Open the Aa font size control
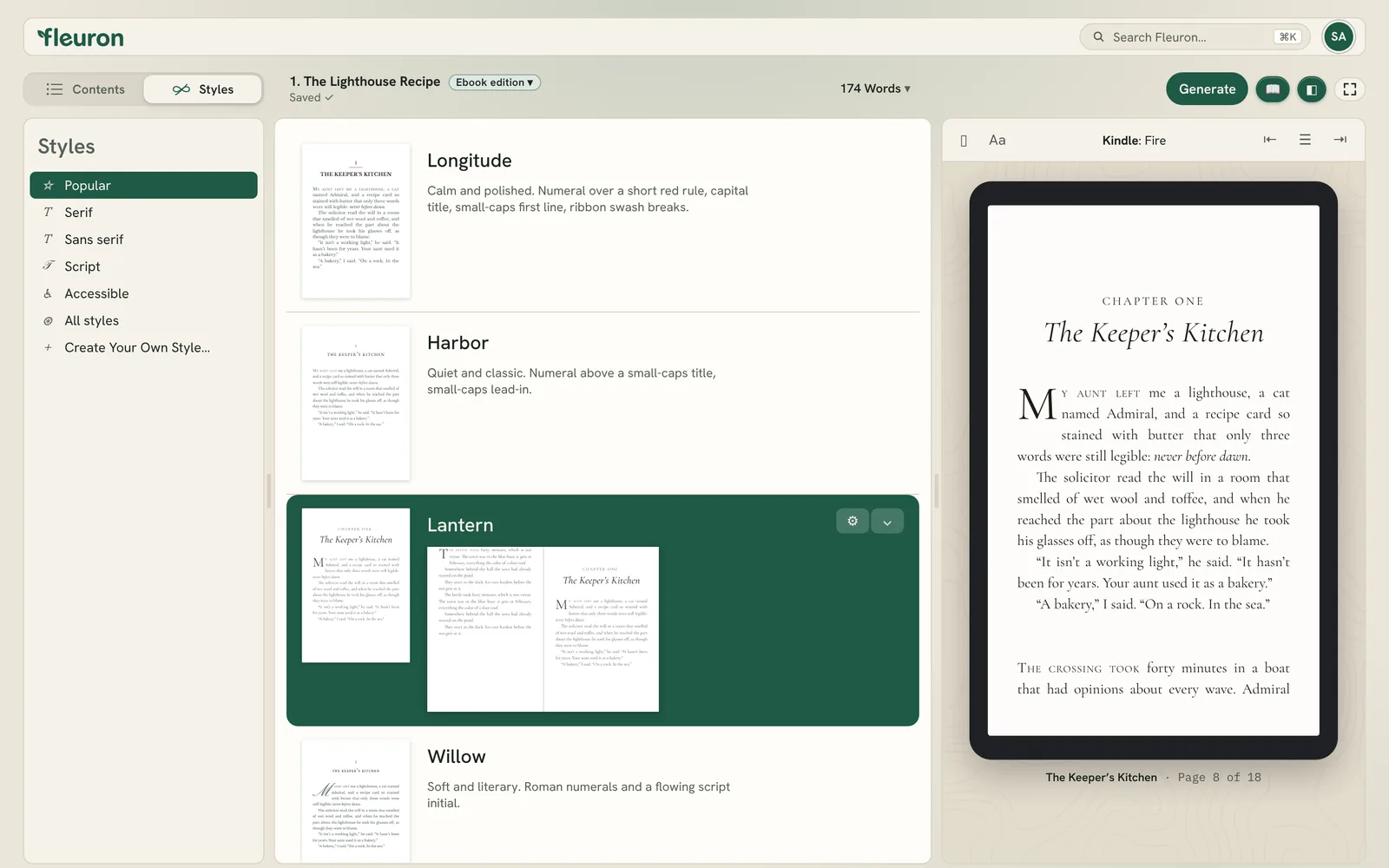The image size is (1389, 868). pyautogui.click(x=997, y=140)
